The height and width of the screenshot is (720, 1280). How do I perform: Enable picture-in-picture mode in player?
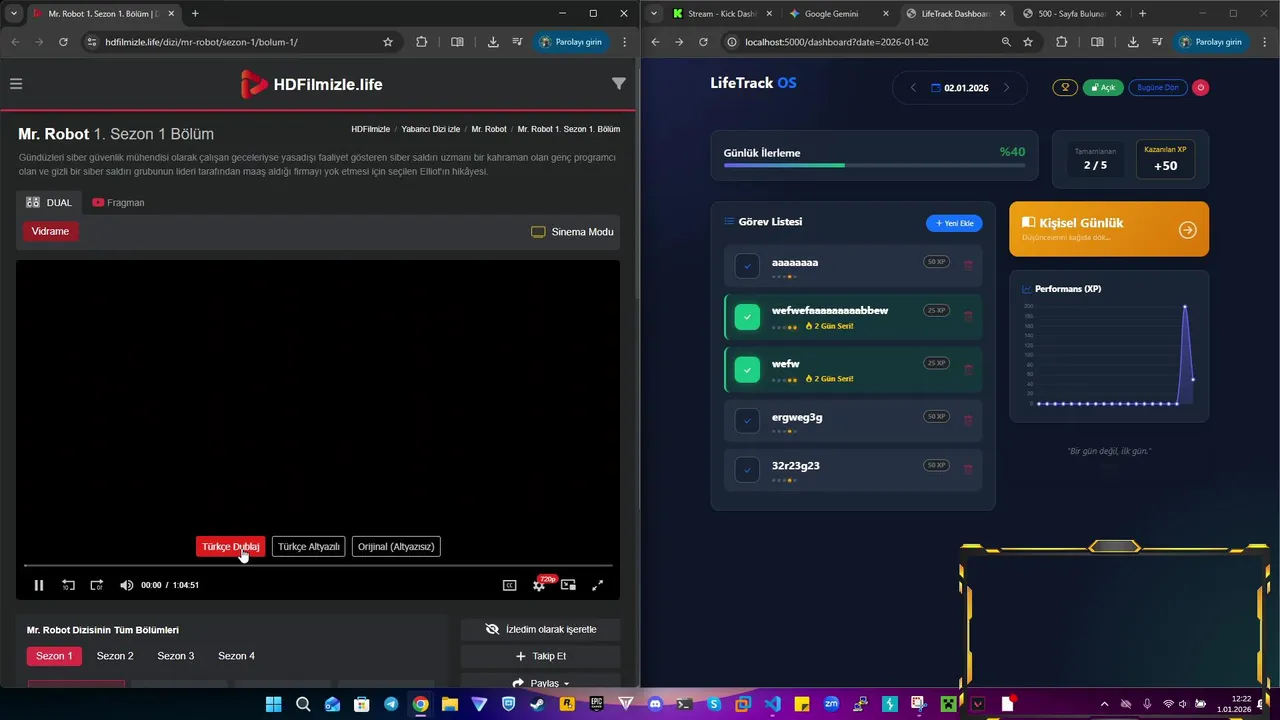pos(569,585)
